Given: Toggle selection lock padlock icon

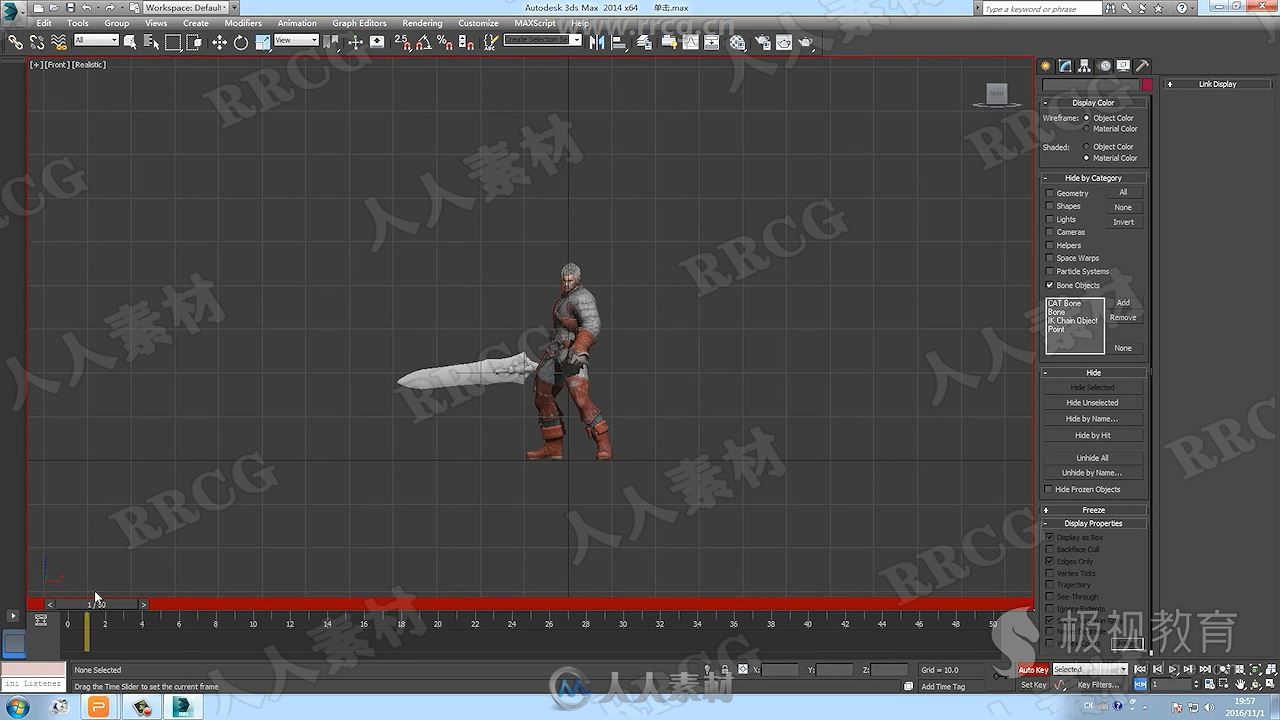Looking at the screenshot, I should pyautogui.click(x=724, y=669).
